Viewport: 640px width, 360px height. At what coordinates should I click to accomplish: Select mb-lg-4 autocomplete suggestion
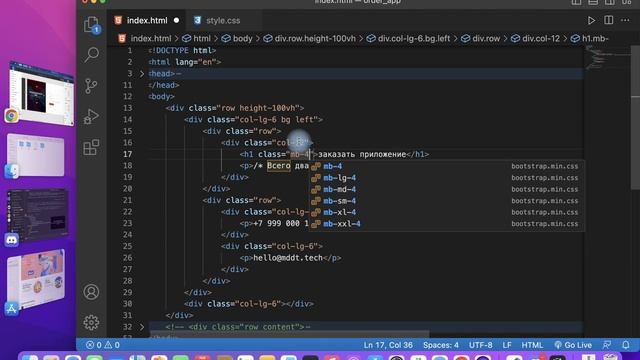tap(446, 178)
